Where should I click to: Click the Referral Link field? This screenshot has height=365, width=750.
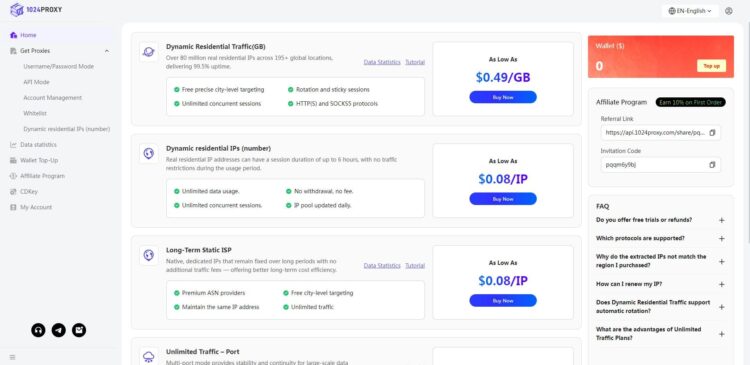661,133
